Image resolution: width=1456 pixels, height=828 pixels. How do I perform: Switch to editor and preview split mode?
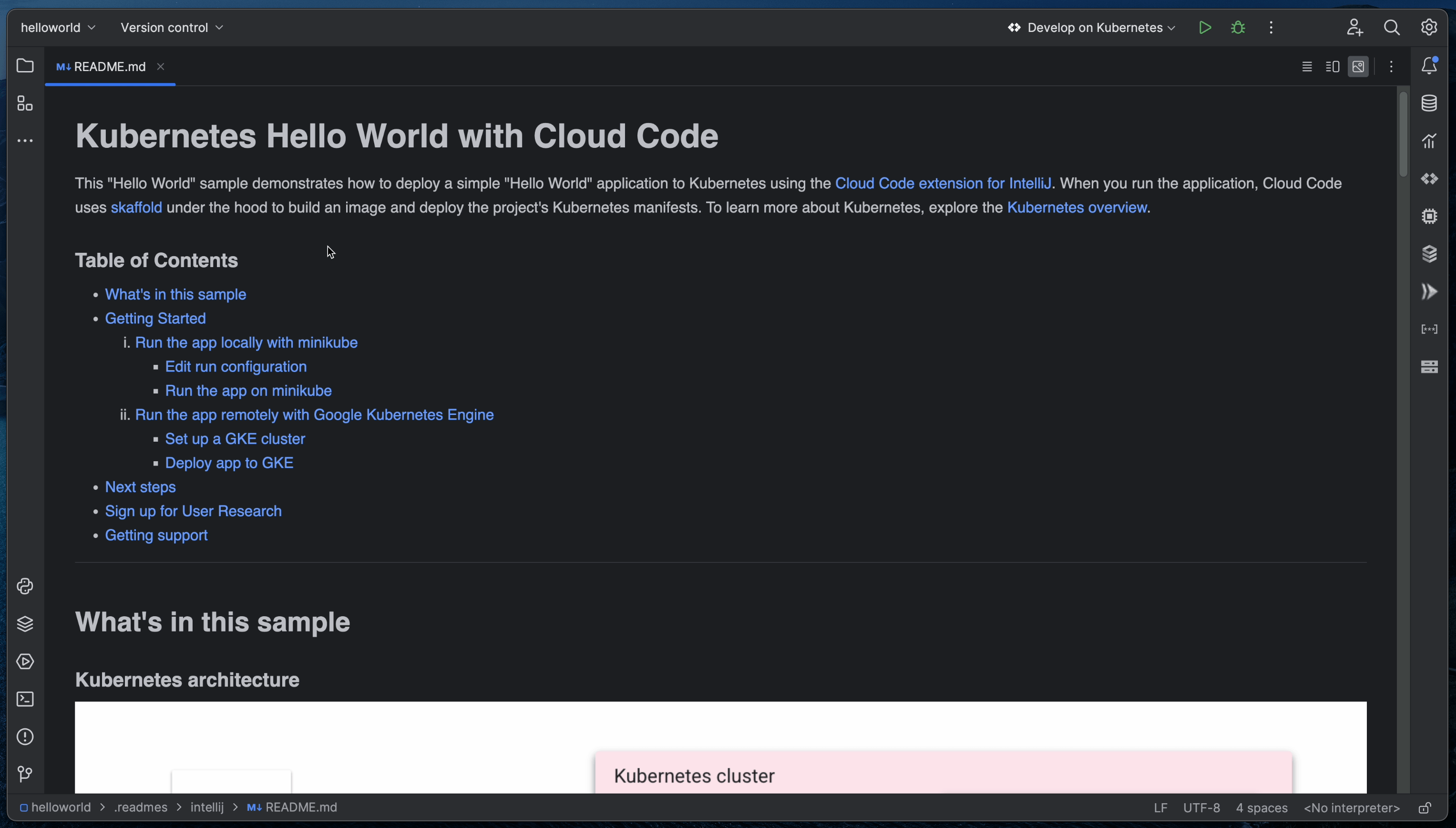(x=1332, y=67)
